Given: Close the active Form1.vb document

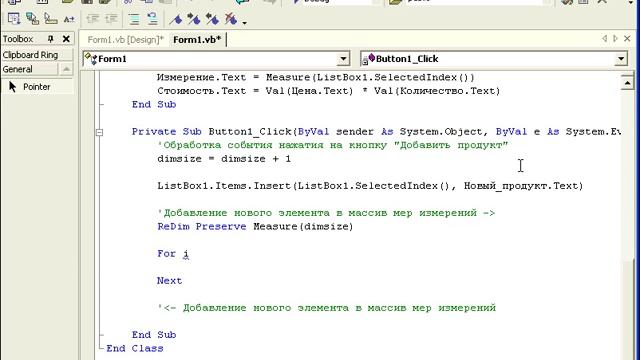Looking at the screenshot, I should (627, 38).
